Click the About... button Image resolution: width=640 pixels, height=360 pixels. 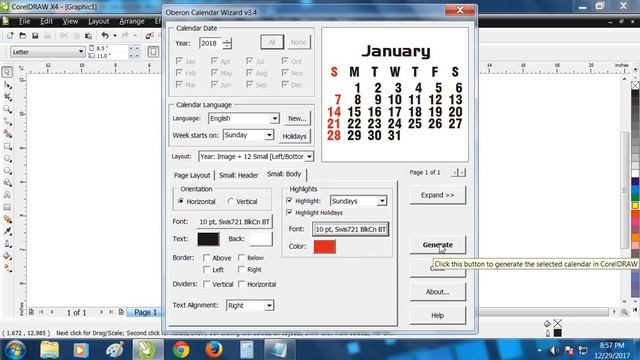(x=438, y=292)
